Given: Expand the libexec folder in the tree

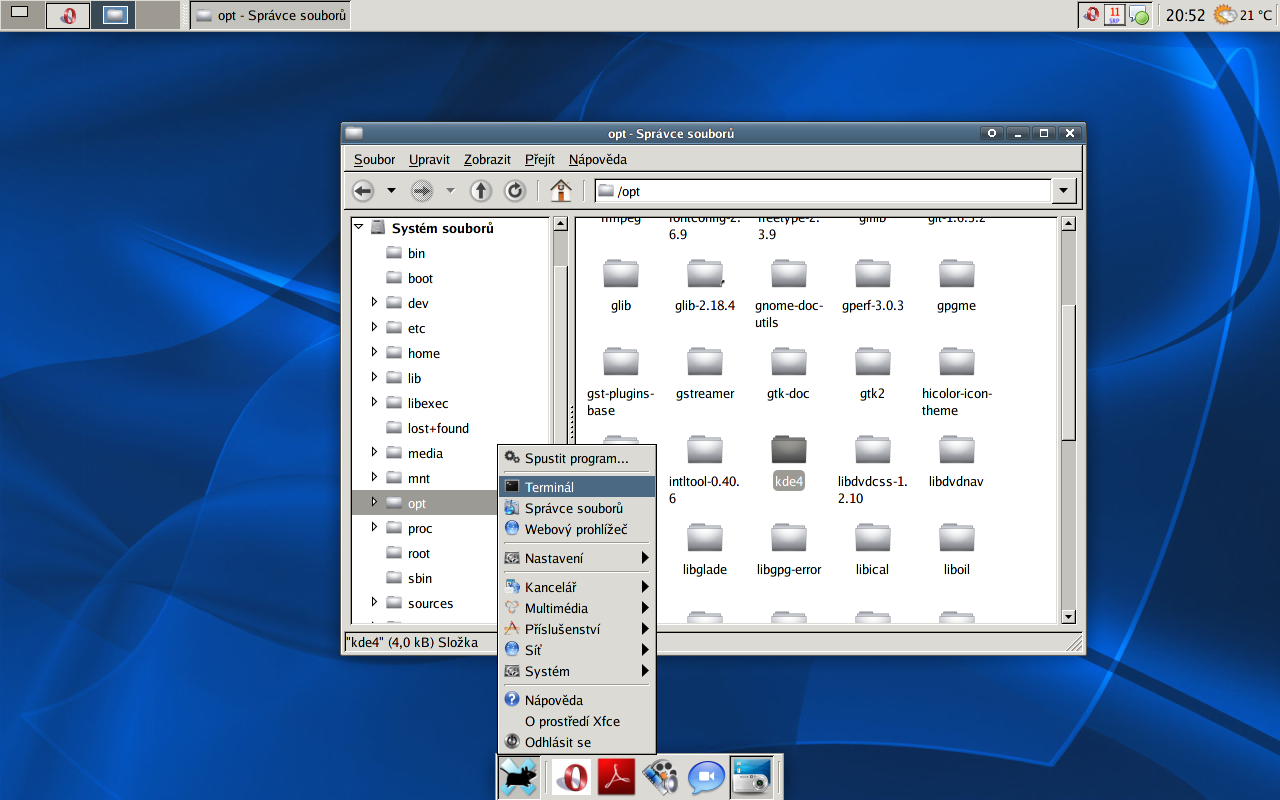Looking at the screenshot, I should tap(374, 402).
